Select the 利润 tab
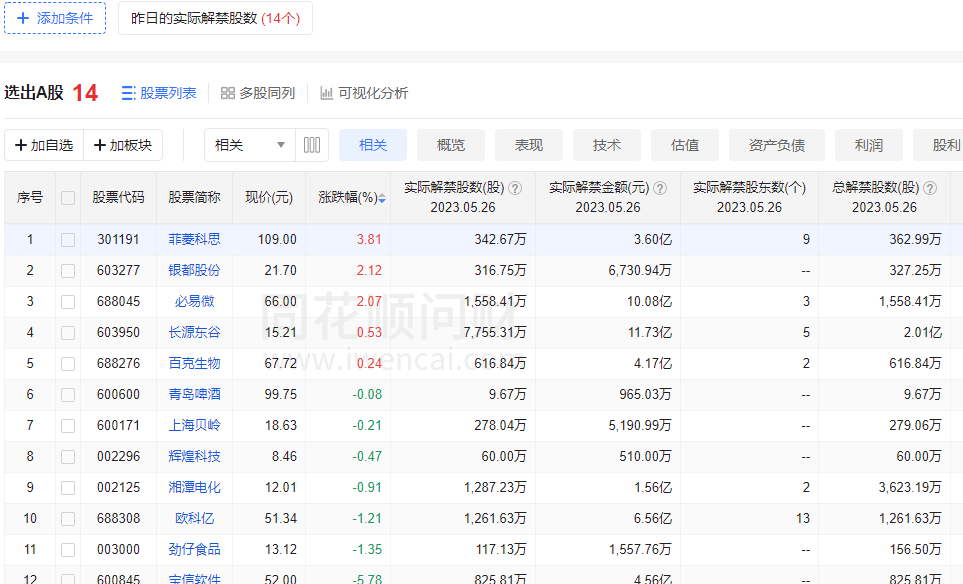Viewport: 963px width, 584px height. click(x=868, y=145)
